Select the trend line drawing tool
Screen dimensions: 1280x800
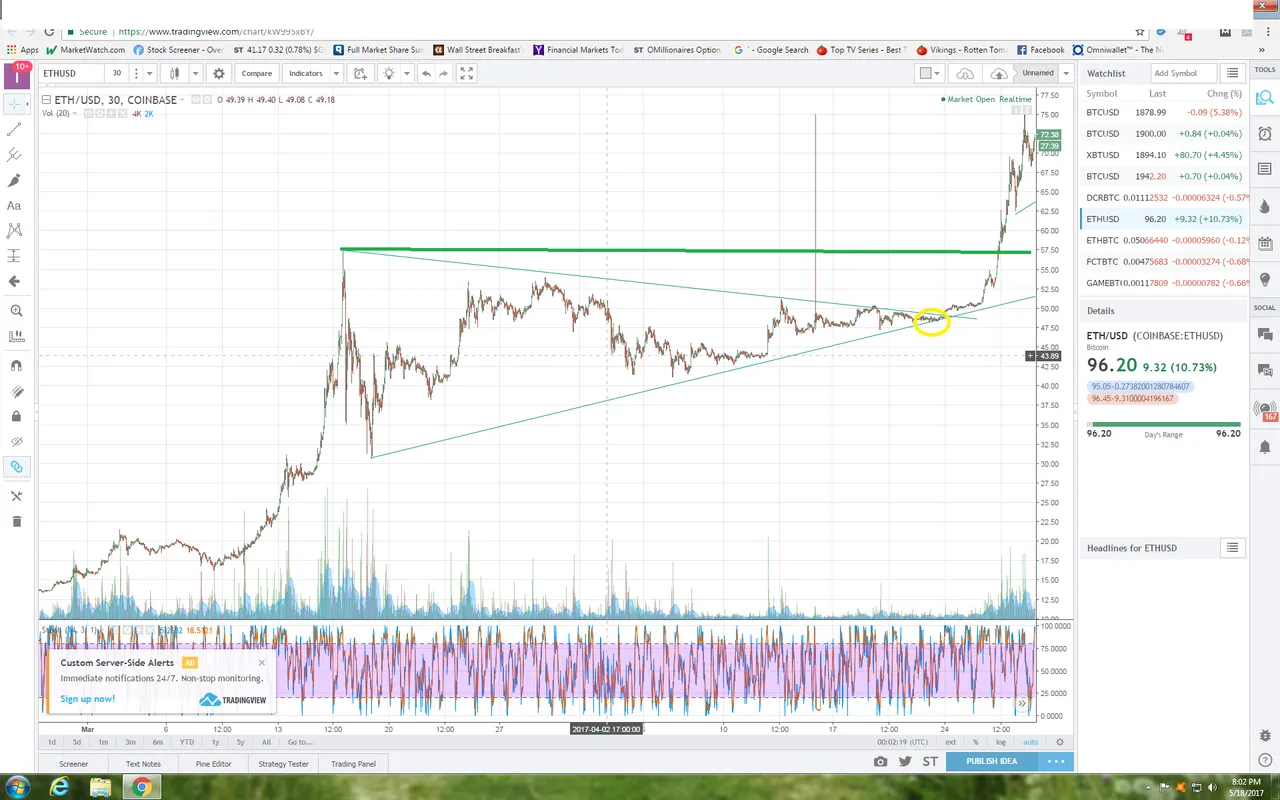(14, 129)
